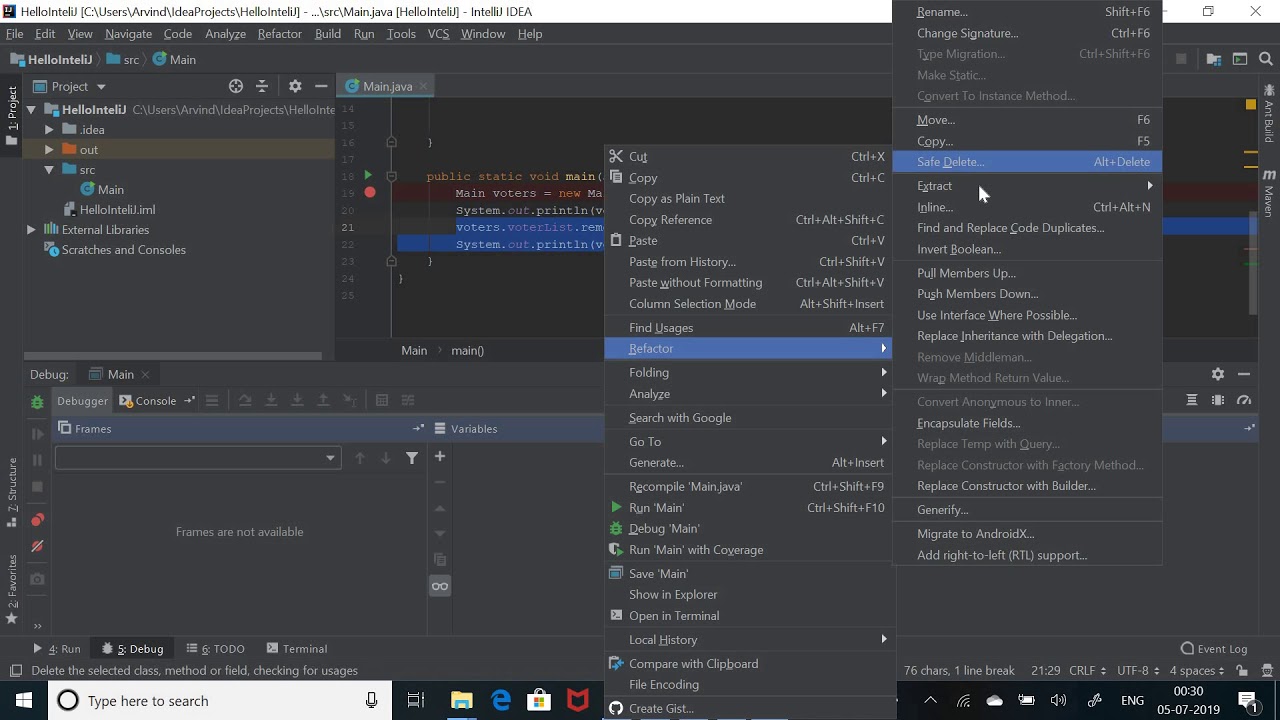
Task: Click the taskbar search microphone icon
Action: 372,700
